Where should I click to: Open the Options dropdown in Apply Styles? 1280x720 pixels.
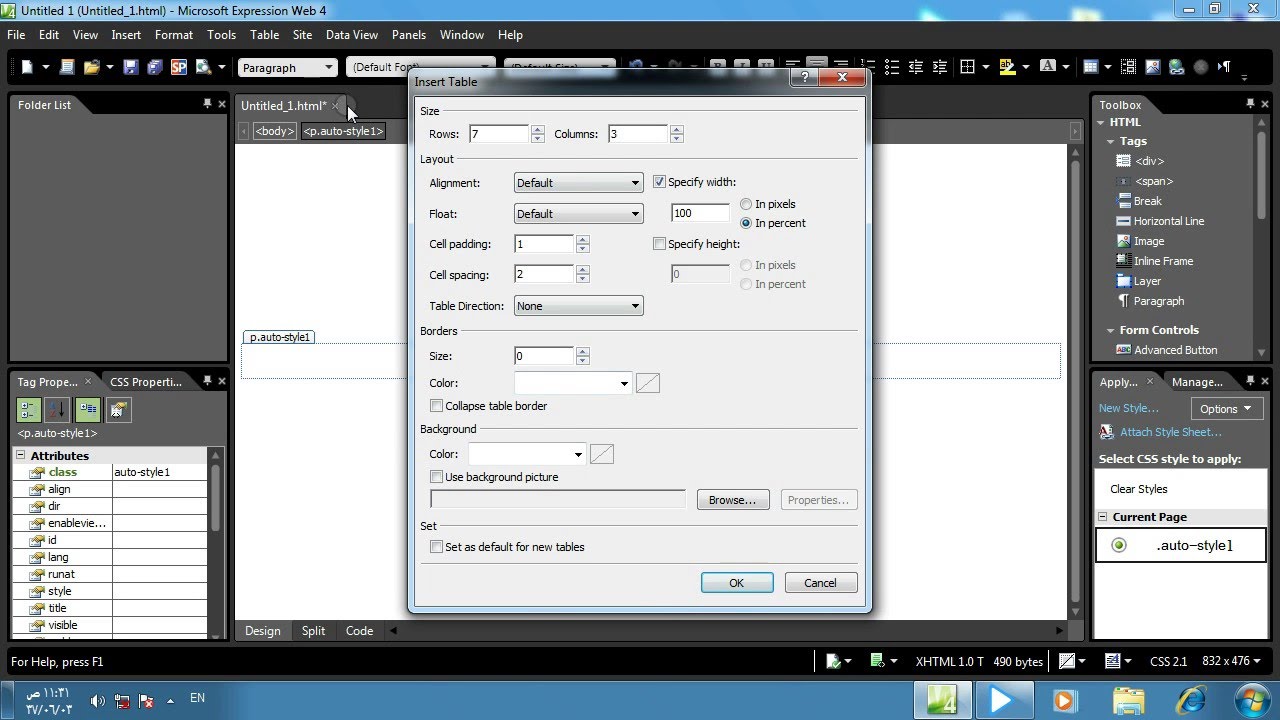(x=1226, y=408)
